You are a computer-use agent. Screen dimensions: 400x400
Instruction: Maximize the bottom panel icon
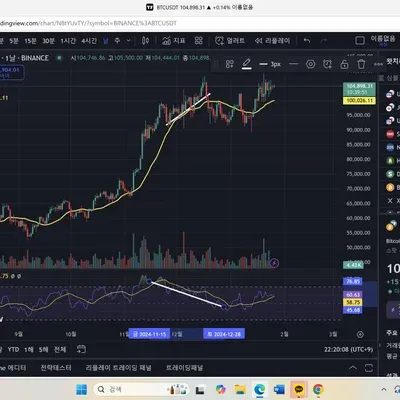369,368
